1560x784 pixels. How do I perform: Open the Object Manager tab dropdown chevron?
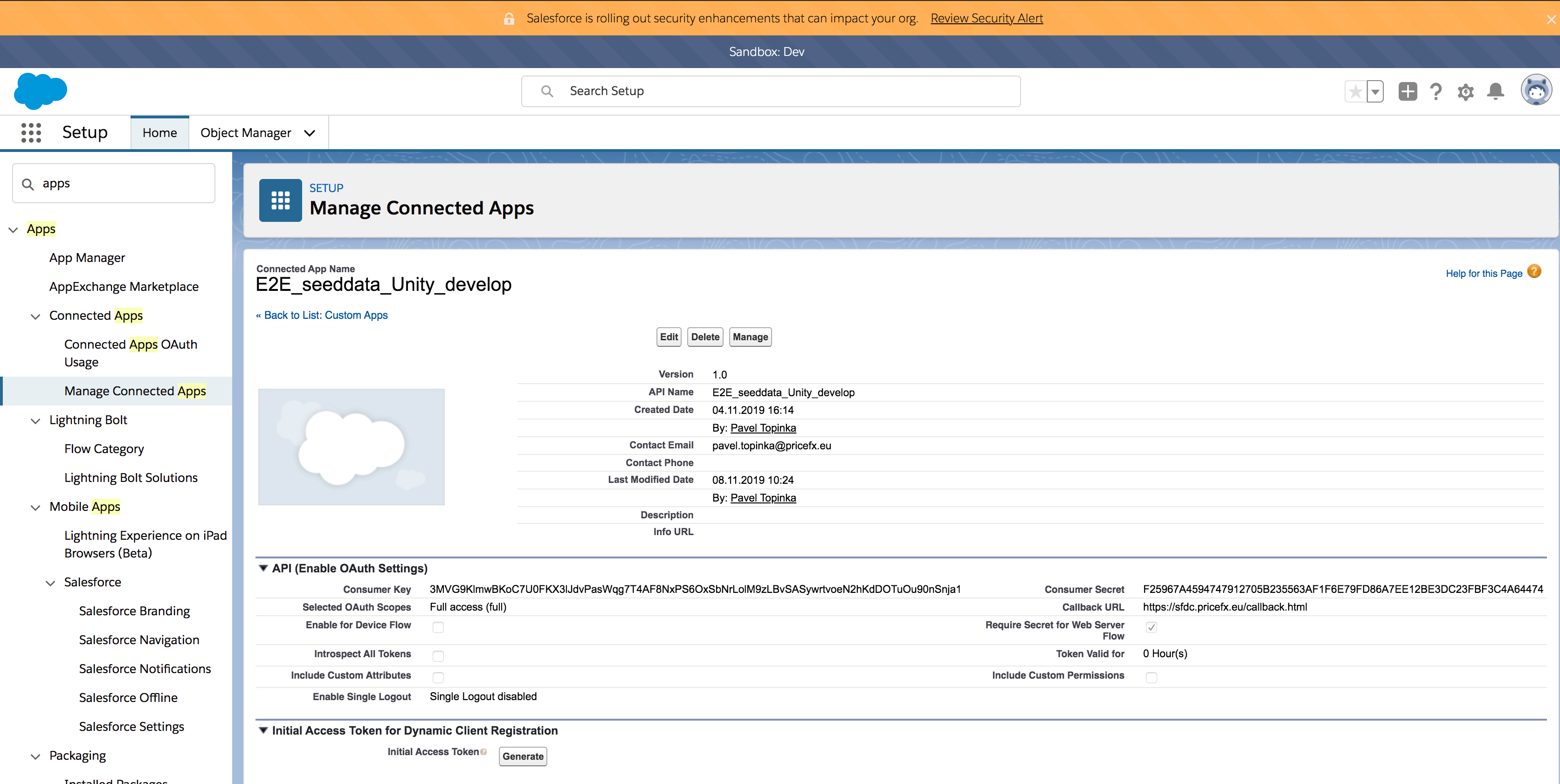(x=310, y=132)
